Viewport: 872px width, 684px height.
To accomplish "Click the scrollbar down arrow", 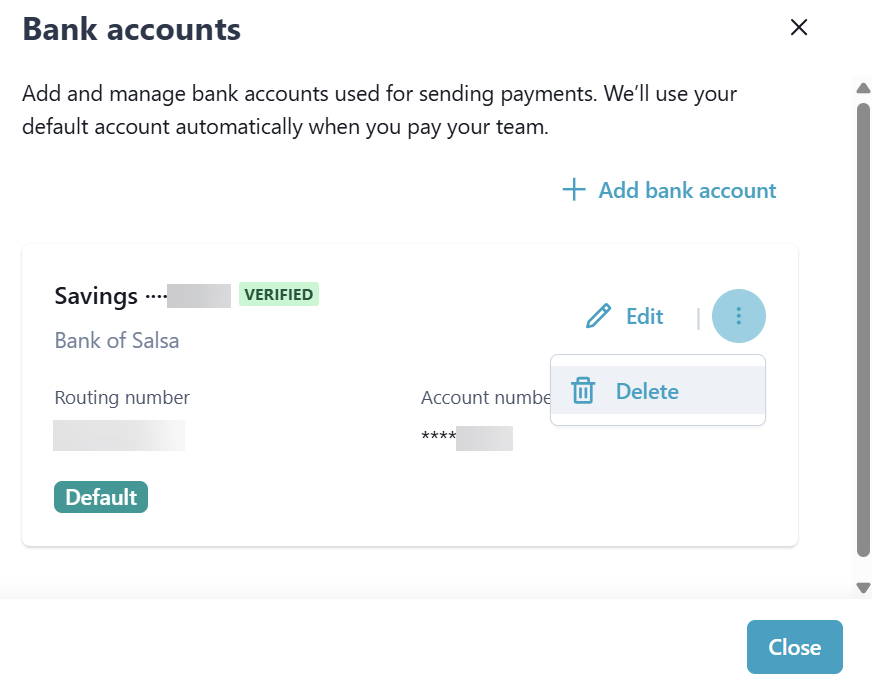I will tap(863, 587).
